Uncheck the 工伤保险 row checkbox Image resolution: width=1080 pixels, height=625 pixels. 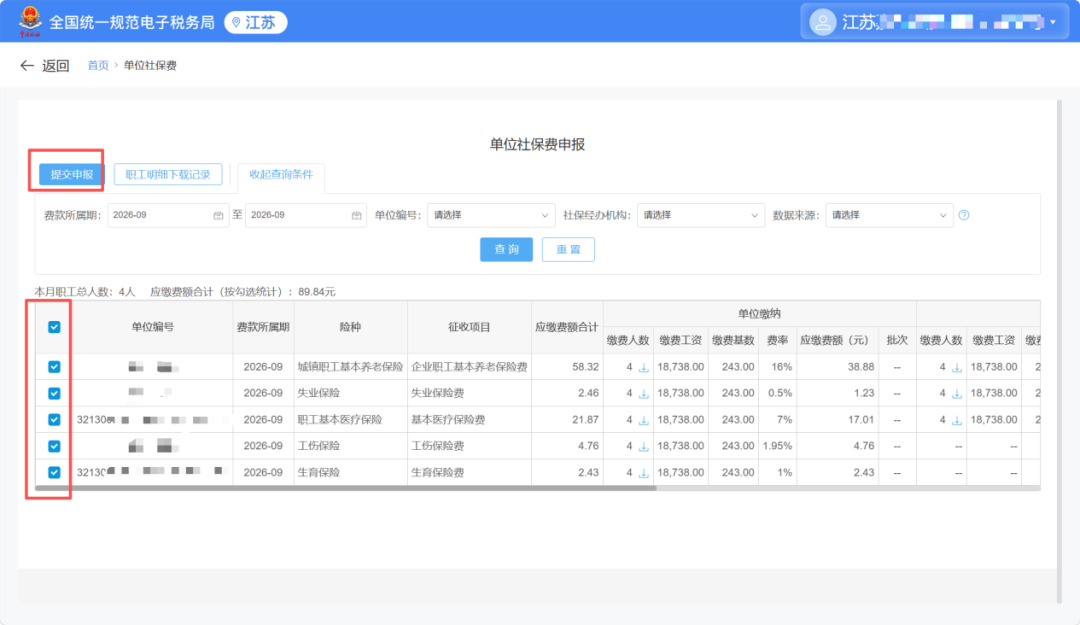pos(54,447)
